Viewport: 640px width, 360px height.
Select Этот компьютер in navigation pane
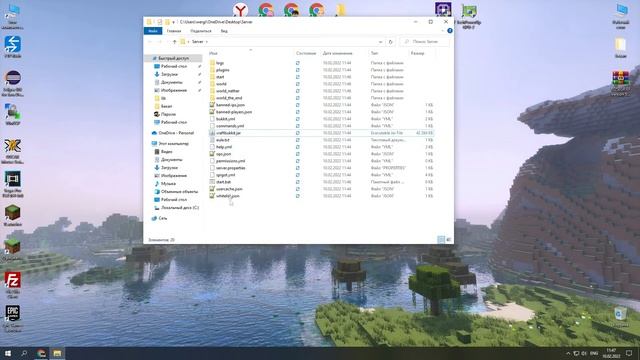(173, 144)
